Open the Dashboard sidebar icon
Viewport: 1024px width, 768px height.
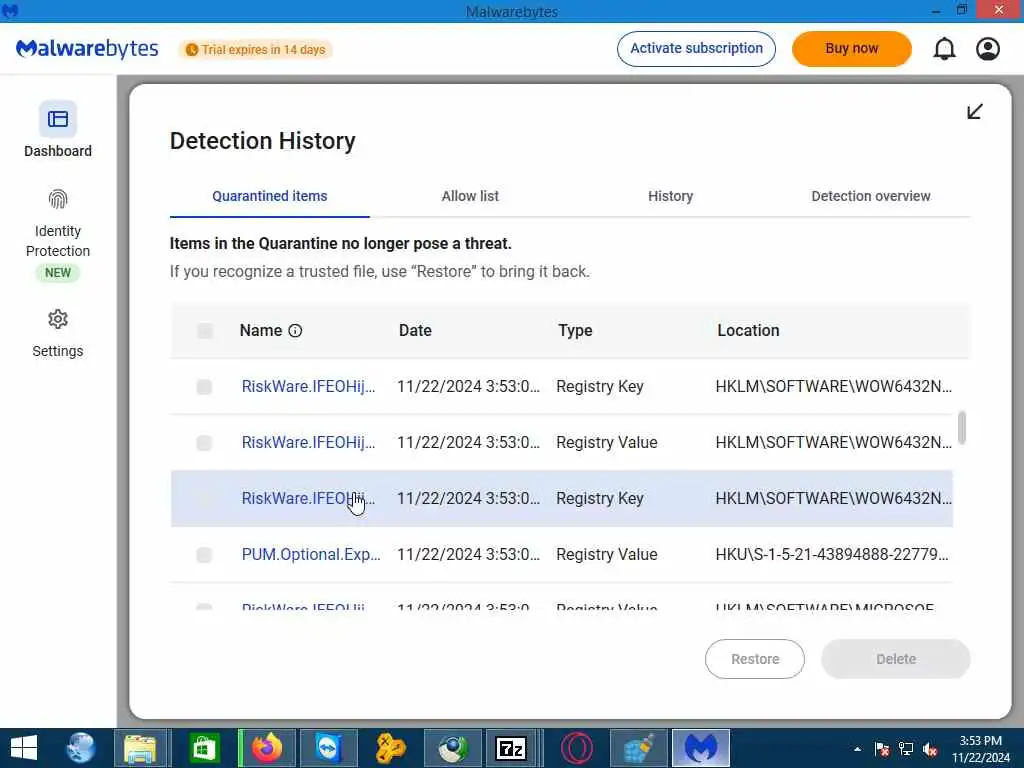click(x=57, y=119)
